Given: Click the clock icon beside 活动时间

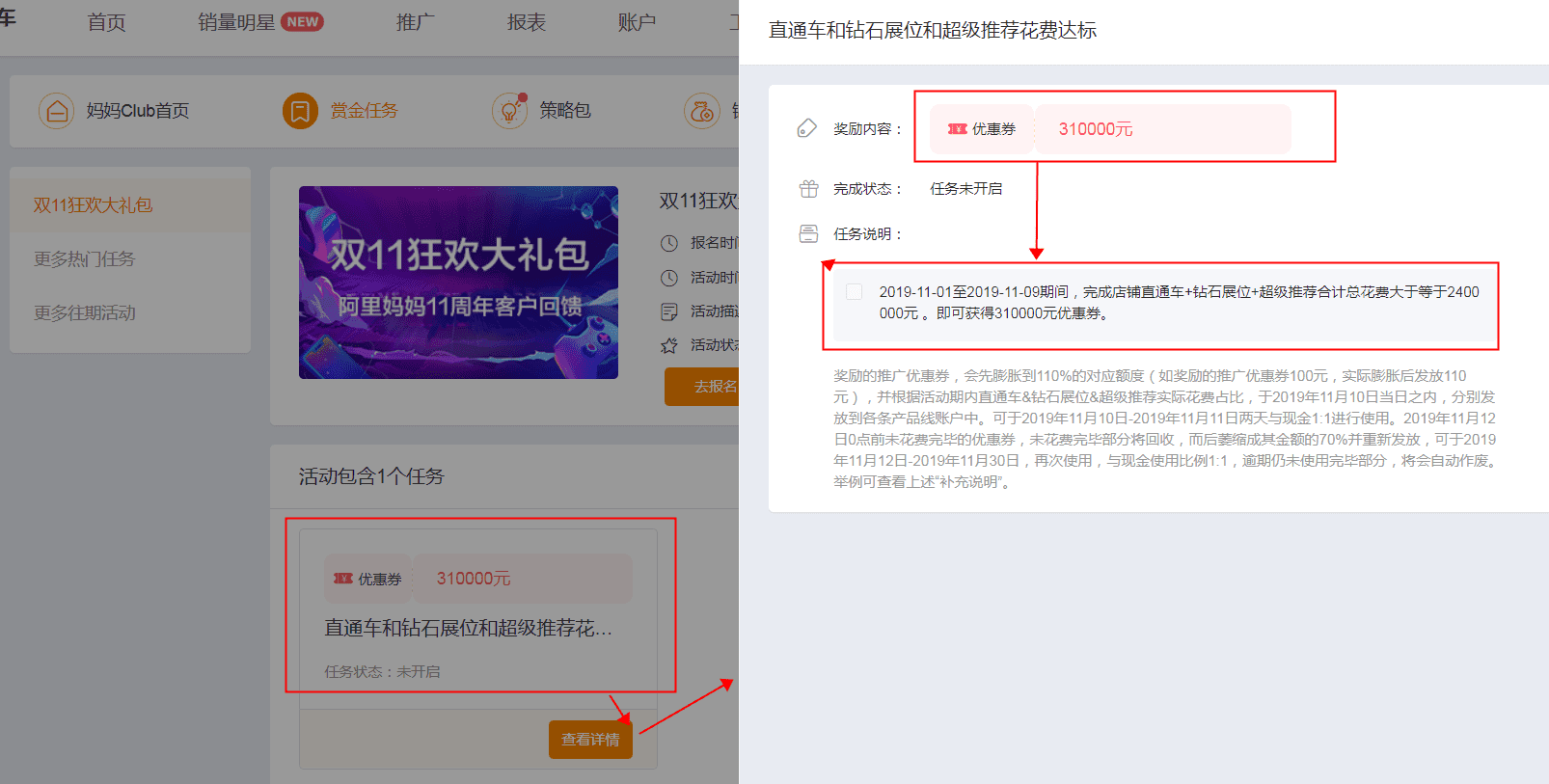Looking at the screenshot, I should coord(669,278).
